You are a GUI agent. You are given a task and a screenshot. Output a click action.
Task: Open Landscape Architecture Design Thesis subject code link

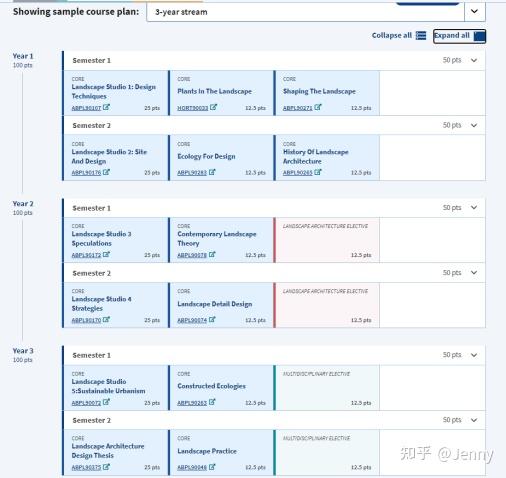[86, 468]
